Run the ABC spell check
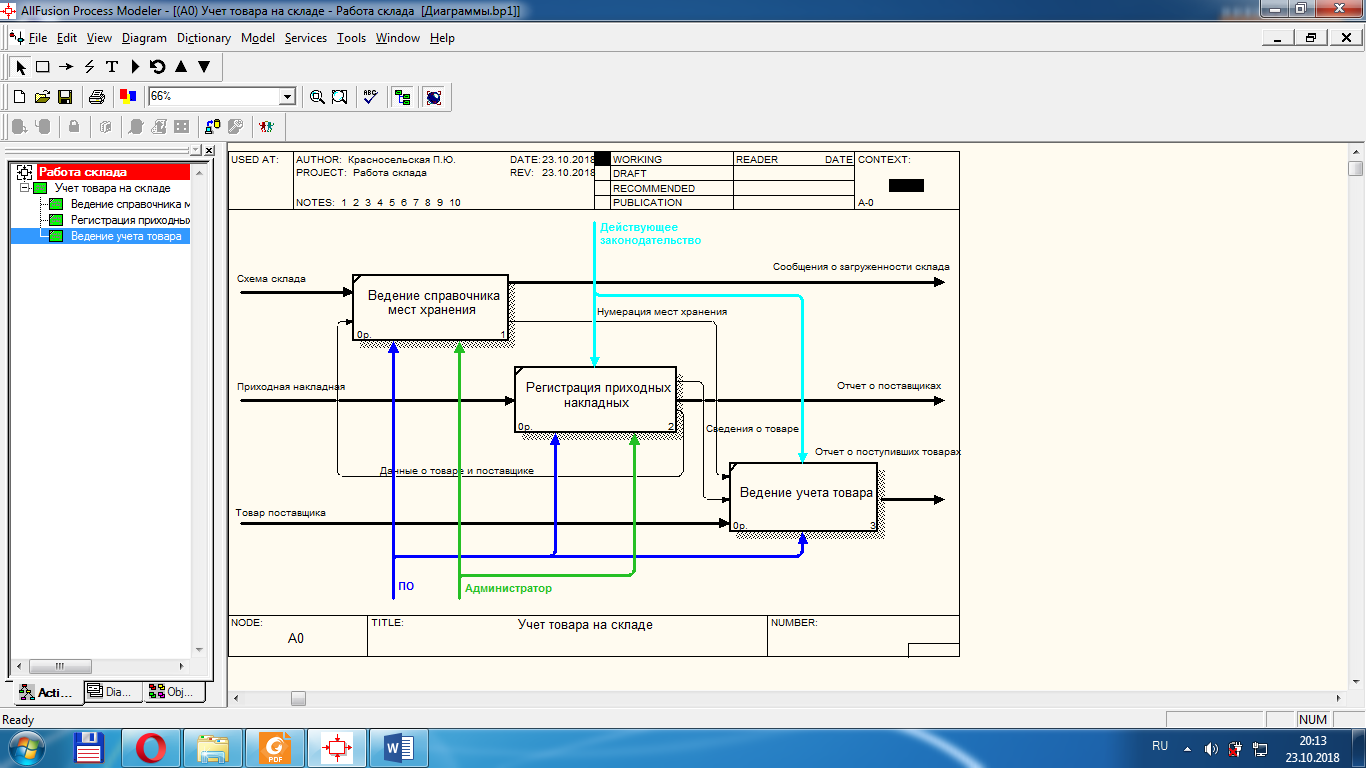Viewport: 1366px width, 768px height. [x=371, y=97]
